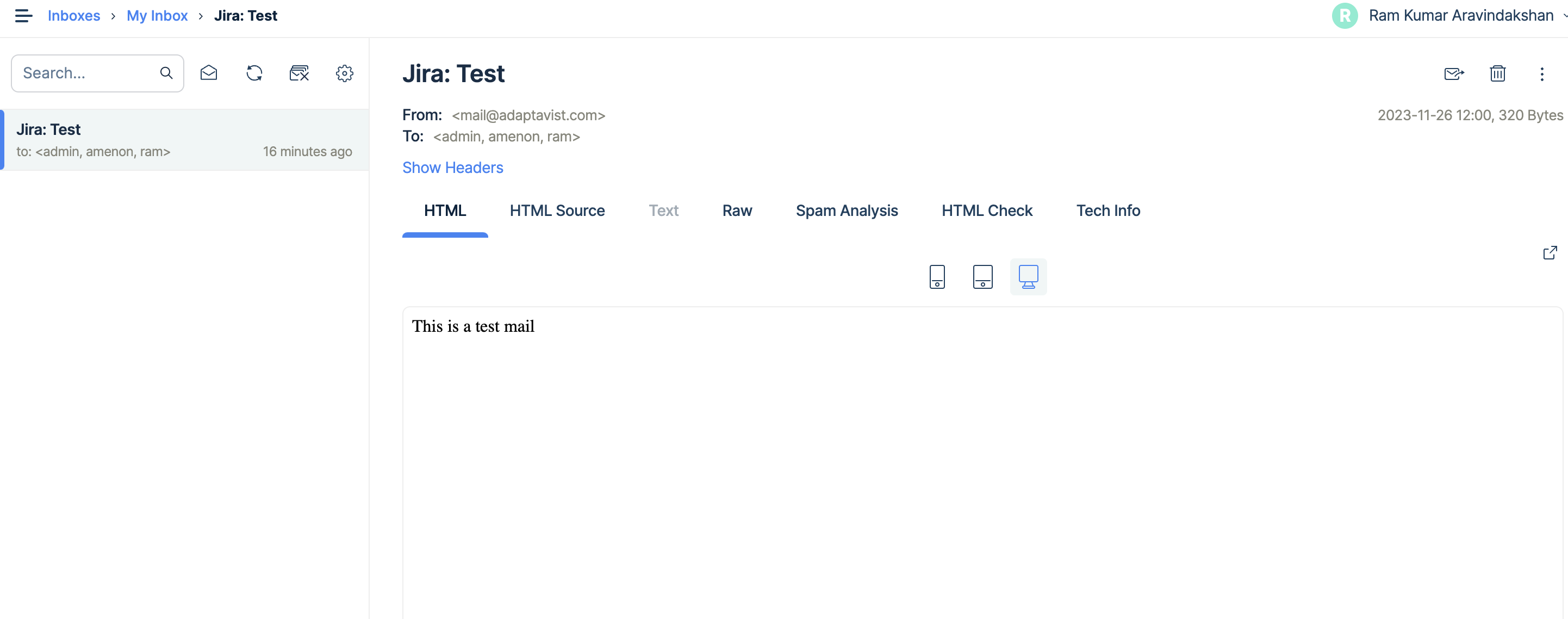
Task: Delete the Jira: Test email
Action: 1498,74
